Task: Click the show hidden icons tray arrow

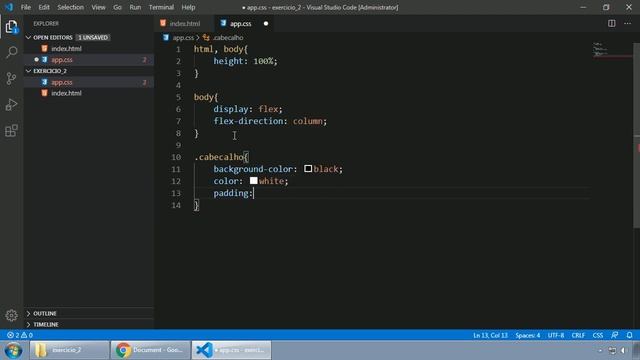Action: tap(600, 351)
